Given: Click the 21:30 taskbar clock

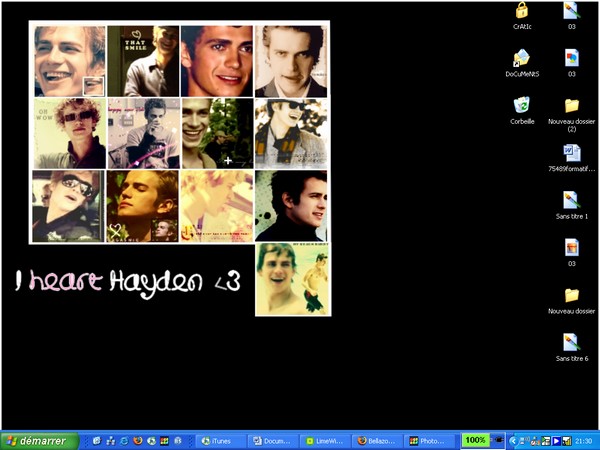Looking at the screenshot, I should point(584,441).
